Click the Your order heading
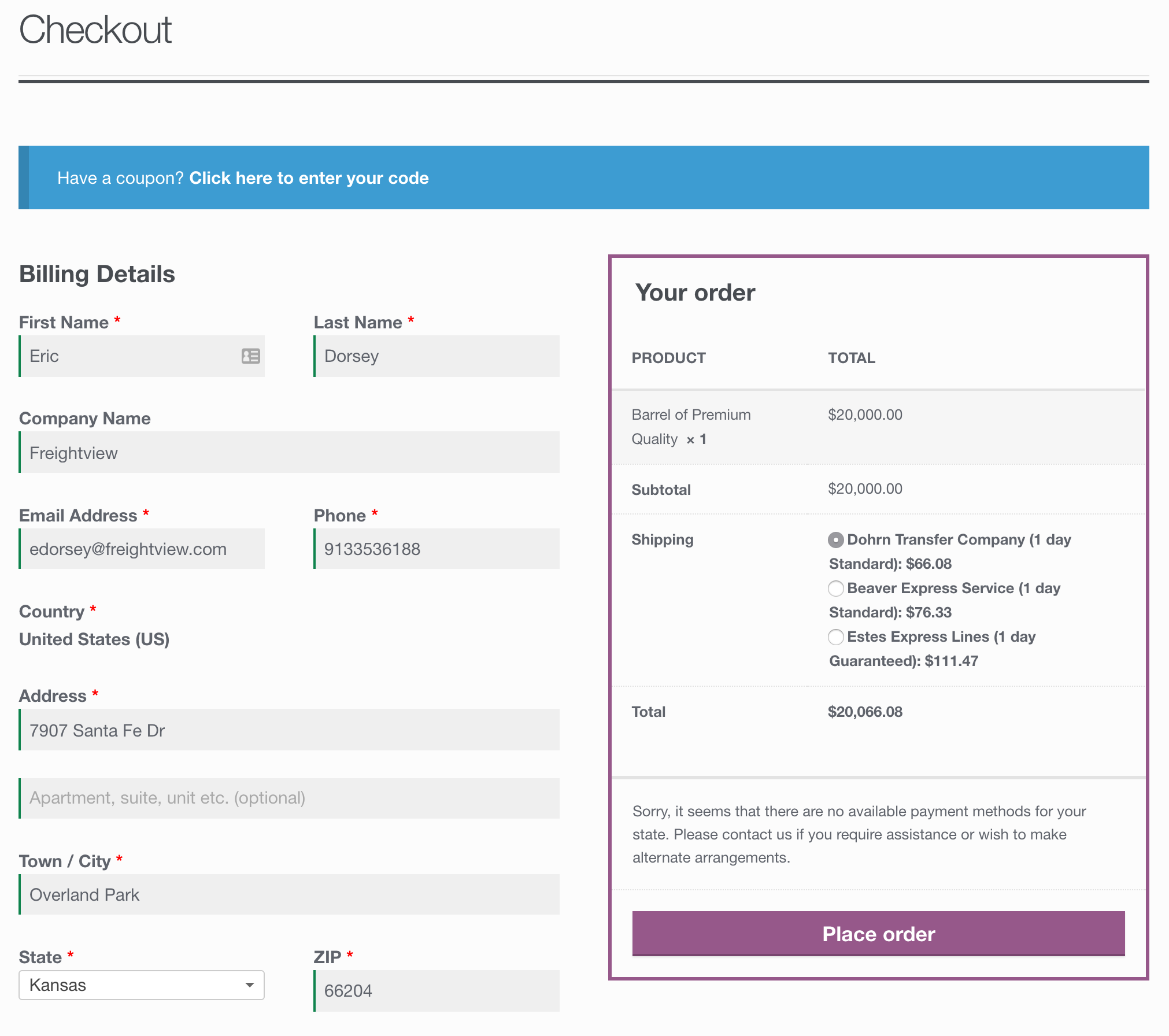This screenshot has width=1169, height=1036. click(x=695, y=293)
